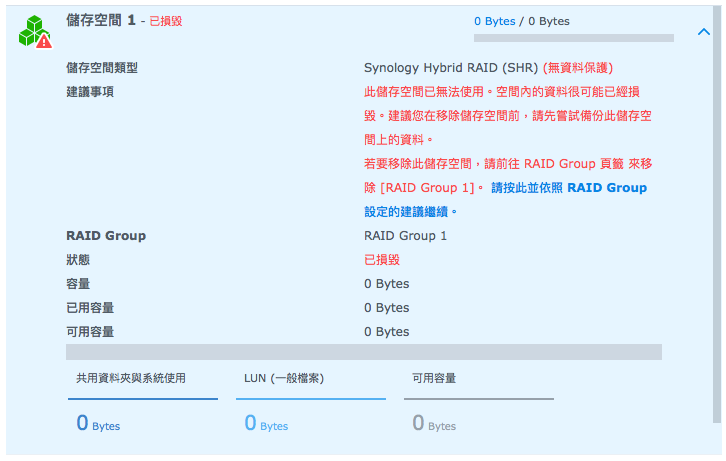Click the 可用容量 row label above bar
The image size is (726, 461).
tap(90, 332)
